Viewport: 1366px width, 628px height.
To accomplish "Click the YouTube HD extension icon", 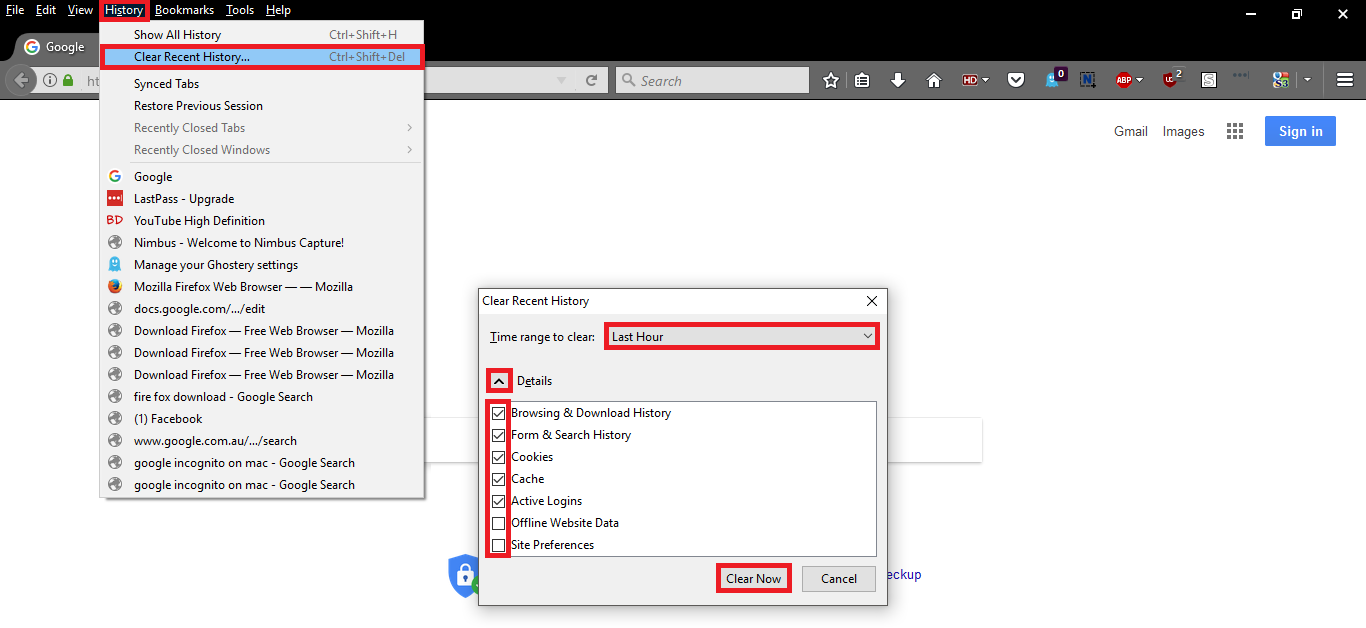I will click(969, 80).
